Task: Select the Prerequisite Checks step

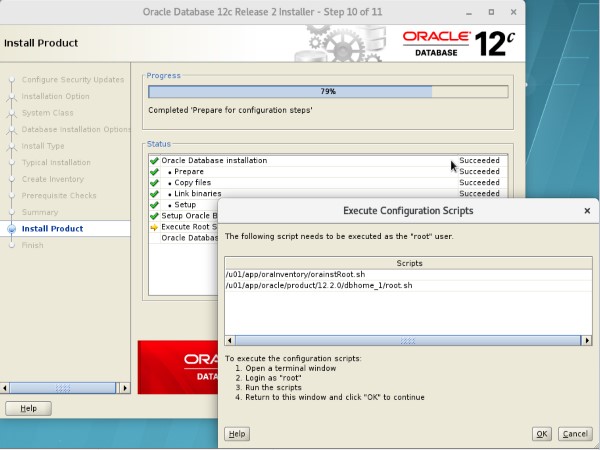Action: pos(59,196)
